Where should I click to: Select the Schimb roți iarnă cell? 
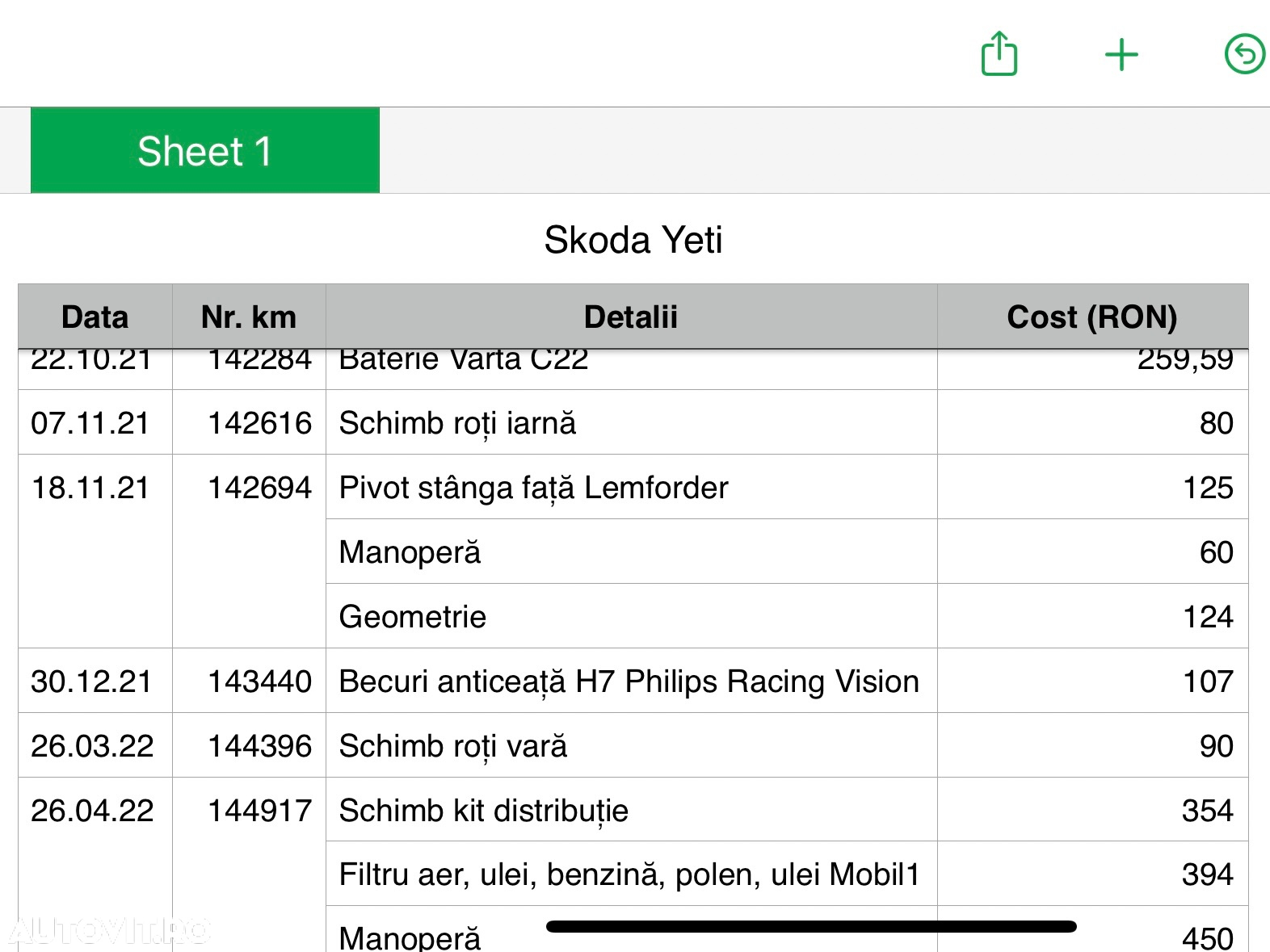(631, 422)
